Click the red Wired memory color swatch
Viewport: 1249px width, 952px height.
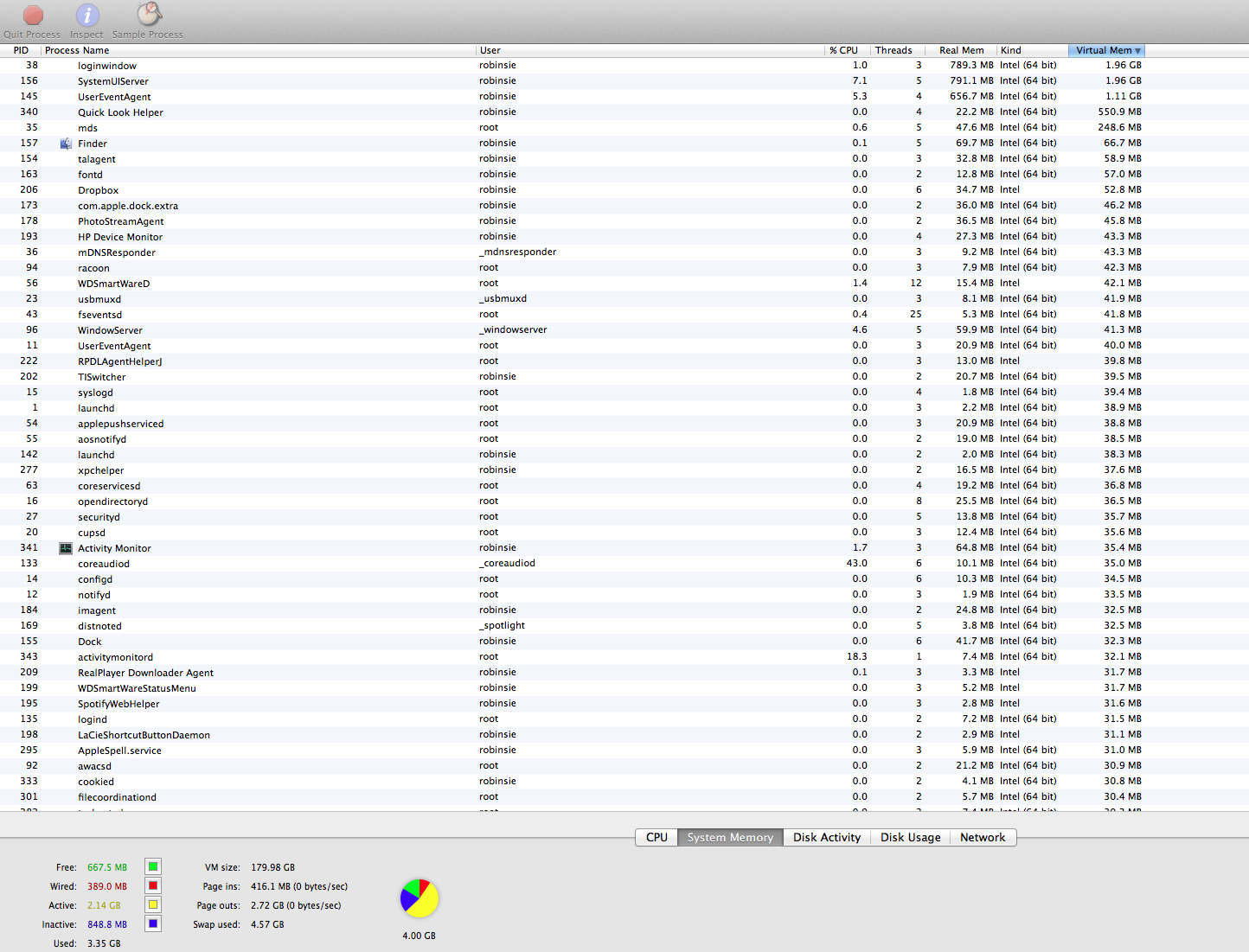click(x=153, y=885)
